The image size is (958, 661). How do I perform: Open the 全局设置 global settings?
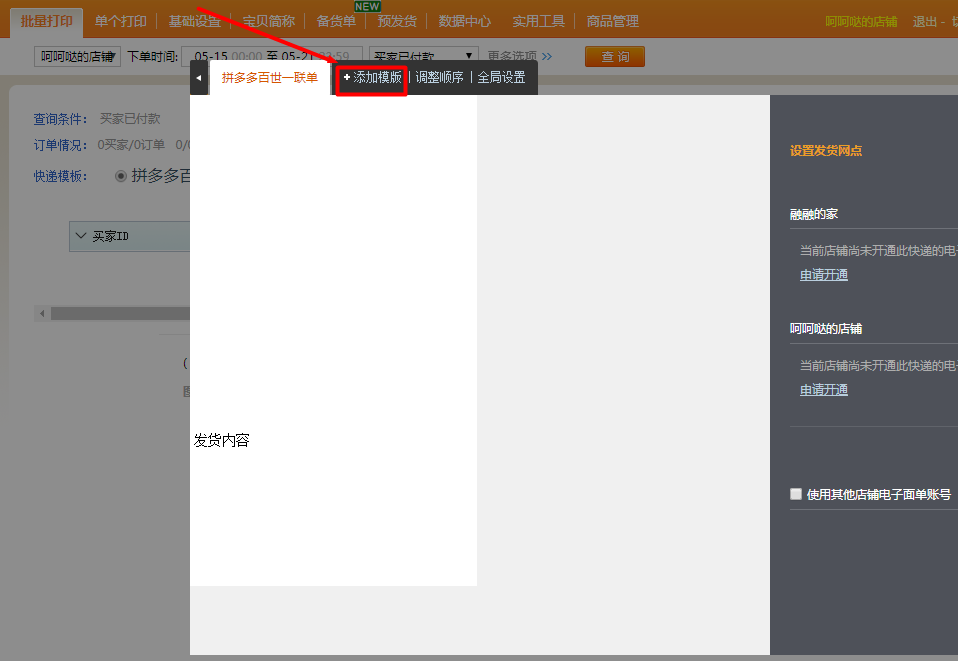pyautogui.click(x=501, y=78)
